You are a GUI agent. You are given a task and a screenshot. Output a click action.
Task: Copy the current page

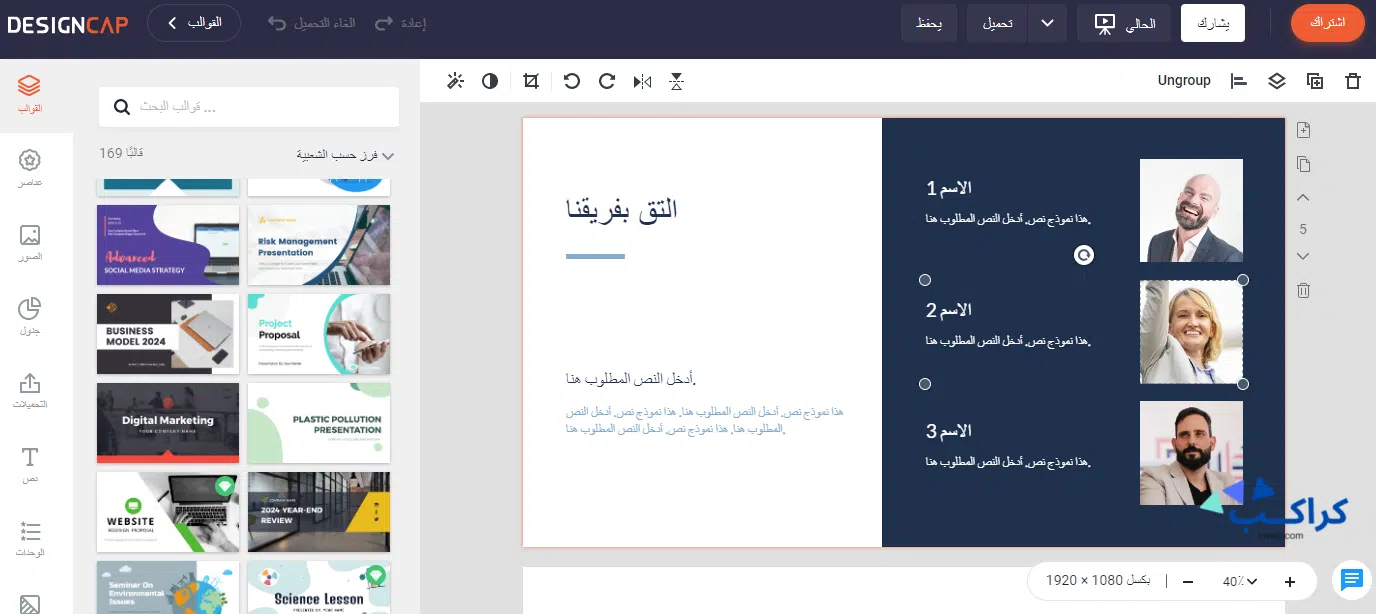point(1303,164)
